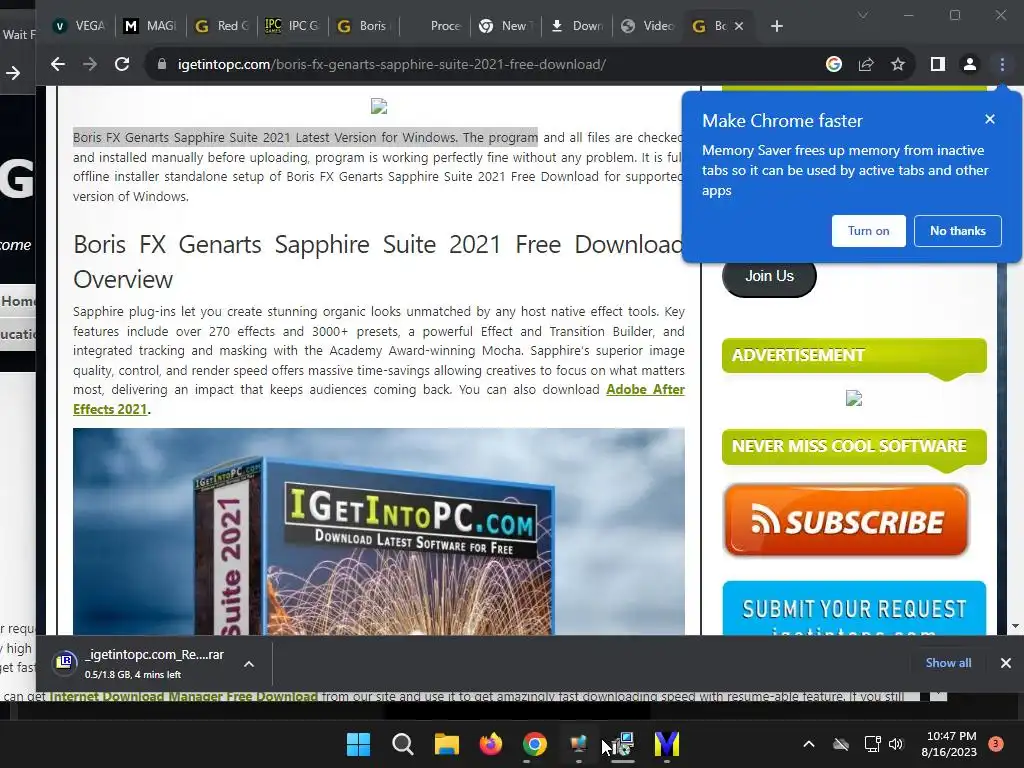The width and height of the screenshot is (1024, 768).
Task: Launch Firefox from the taskbar
Action: tap(490, 744)
